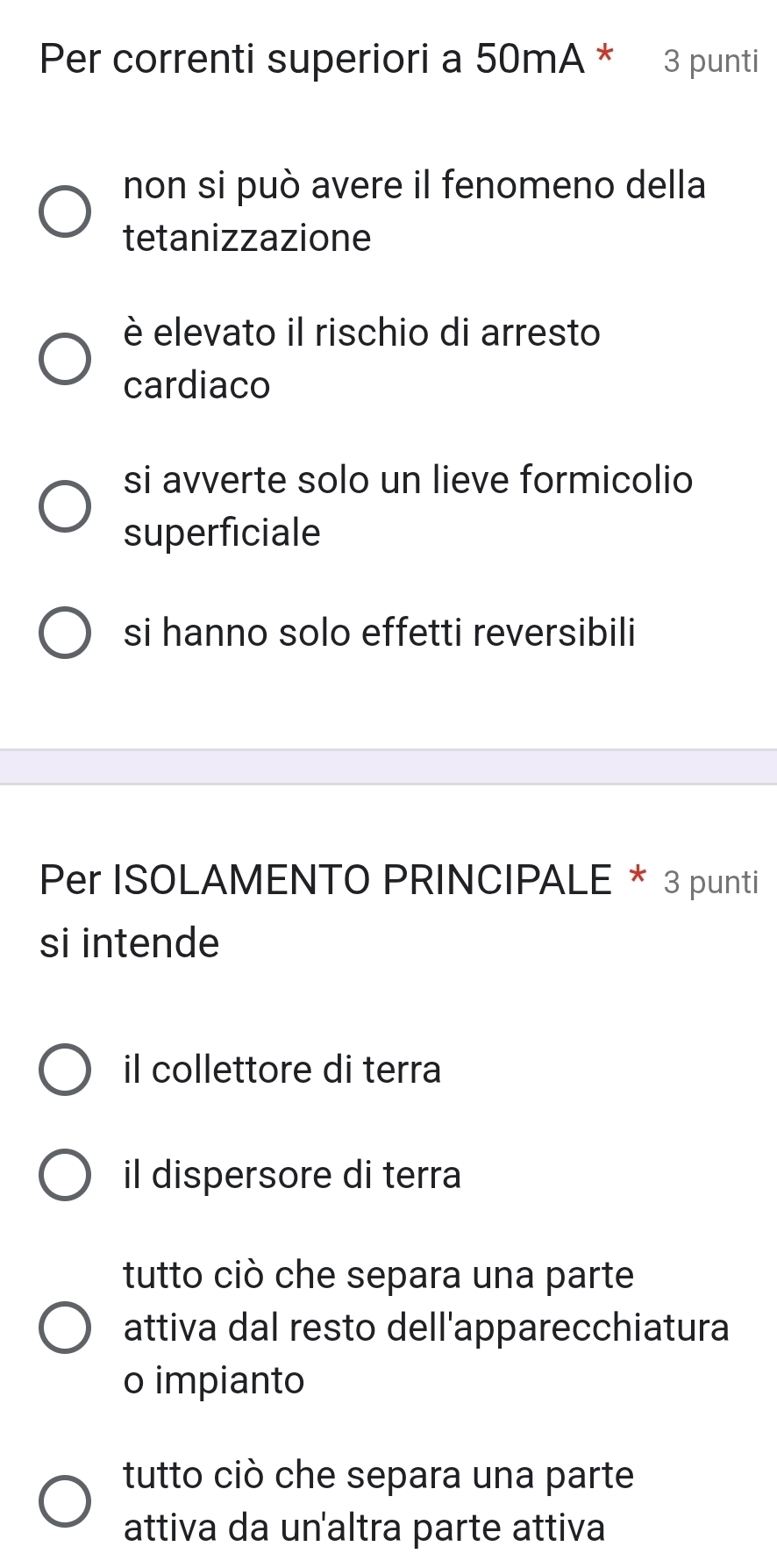This screenshot has height=1568, width=777.
Task: Click the 'è elevato il rischio di arresto cardiaco' label text
Action: point(361,358)
